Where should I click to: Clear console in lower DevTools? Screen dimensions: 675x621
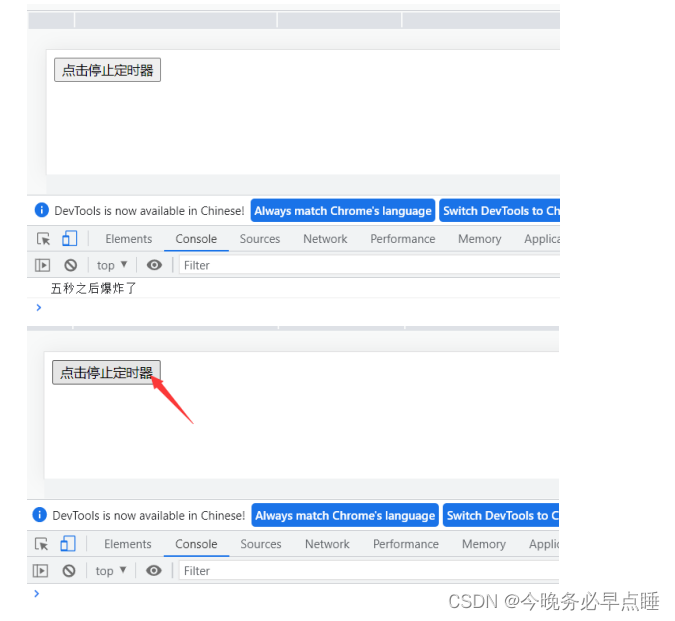pos(69,571)
